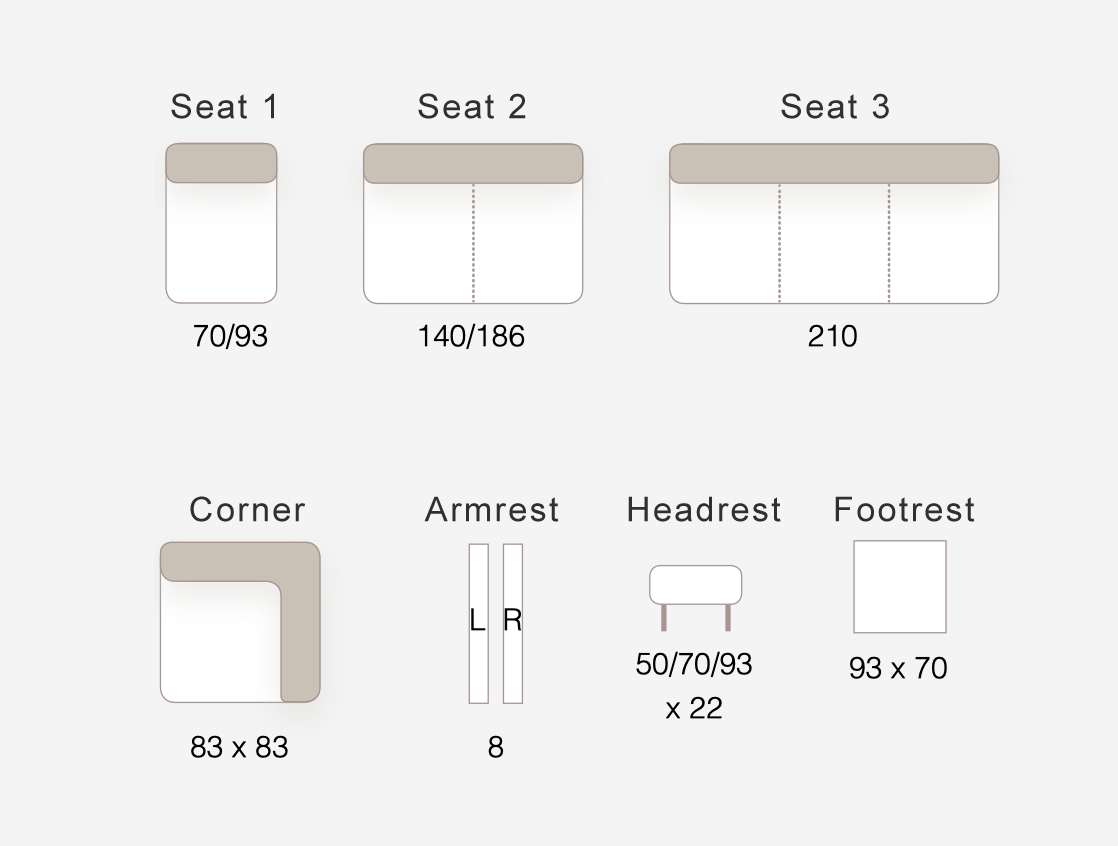Click the "Seat 2" heading

tap(472, 107)
